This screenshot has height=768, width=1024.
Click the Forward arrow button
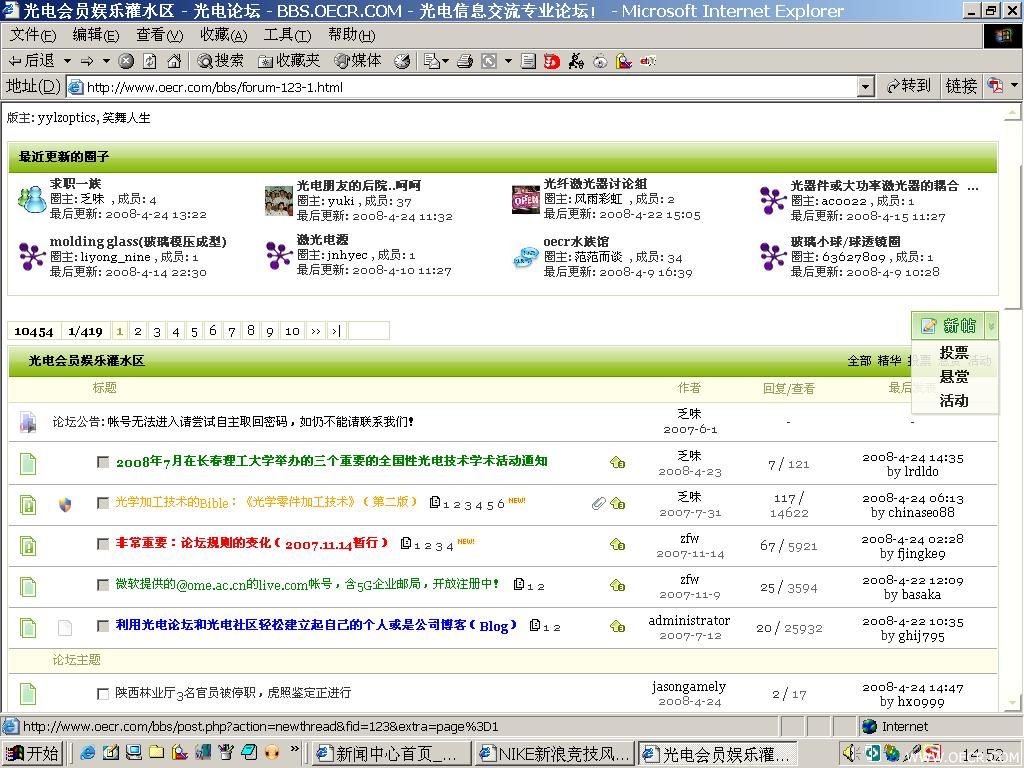tap(87, 61)
